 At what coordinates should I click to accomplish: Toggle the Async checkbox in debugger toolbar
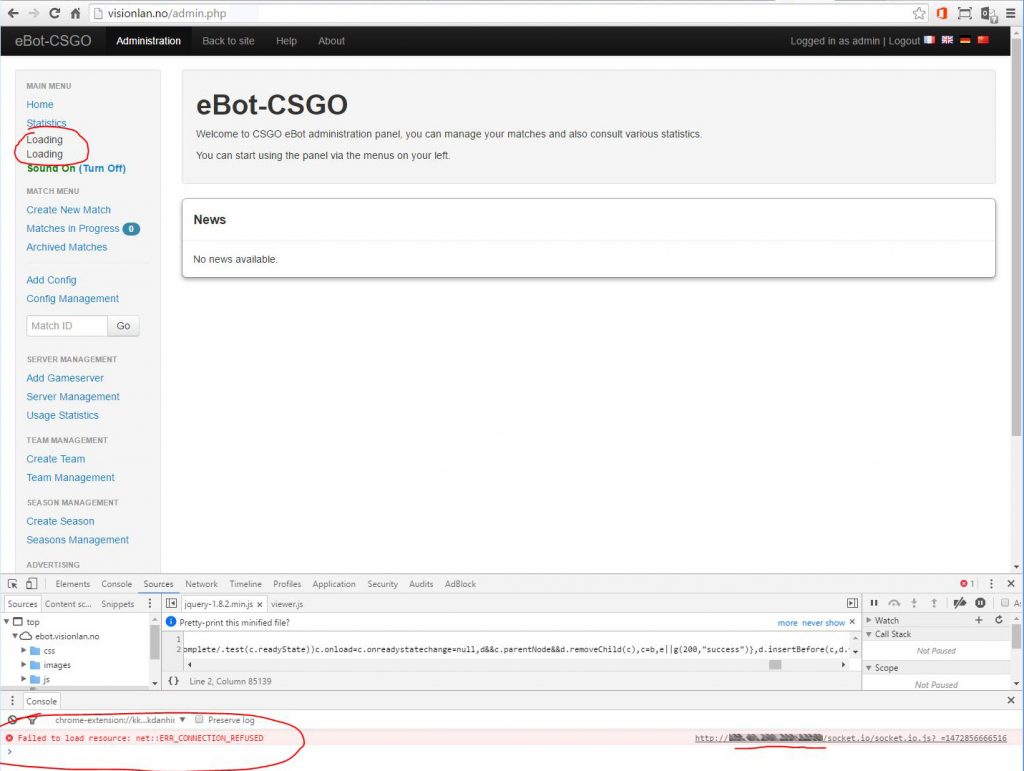(x=1004, y=603)
